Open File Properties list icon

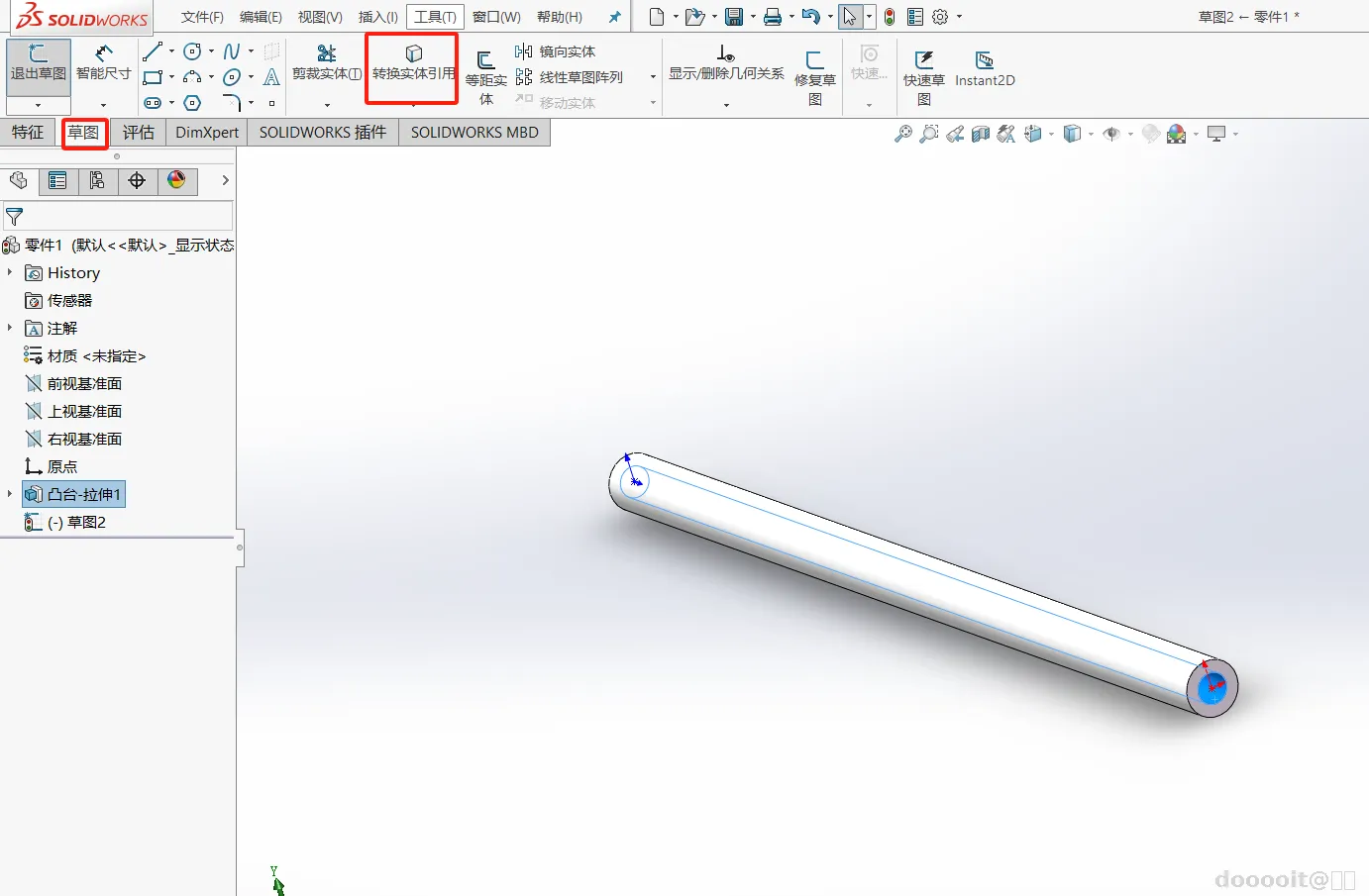point(915,17)
